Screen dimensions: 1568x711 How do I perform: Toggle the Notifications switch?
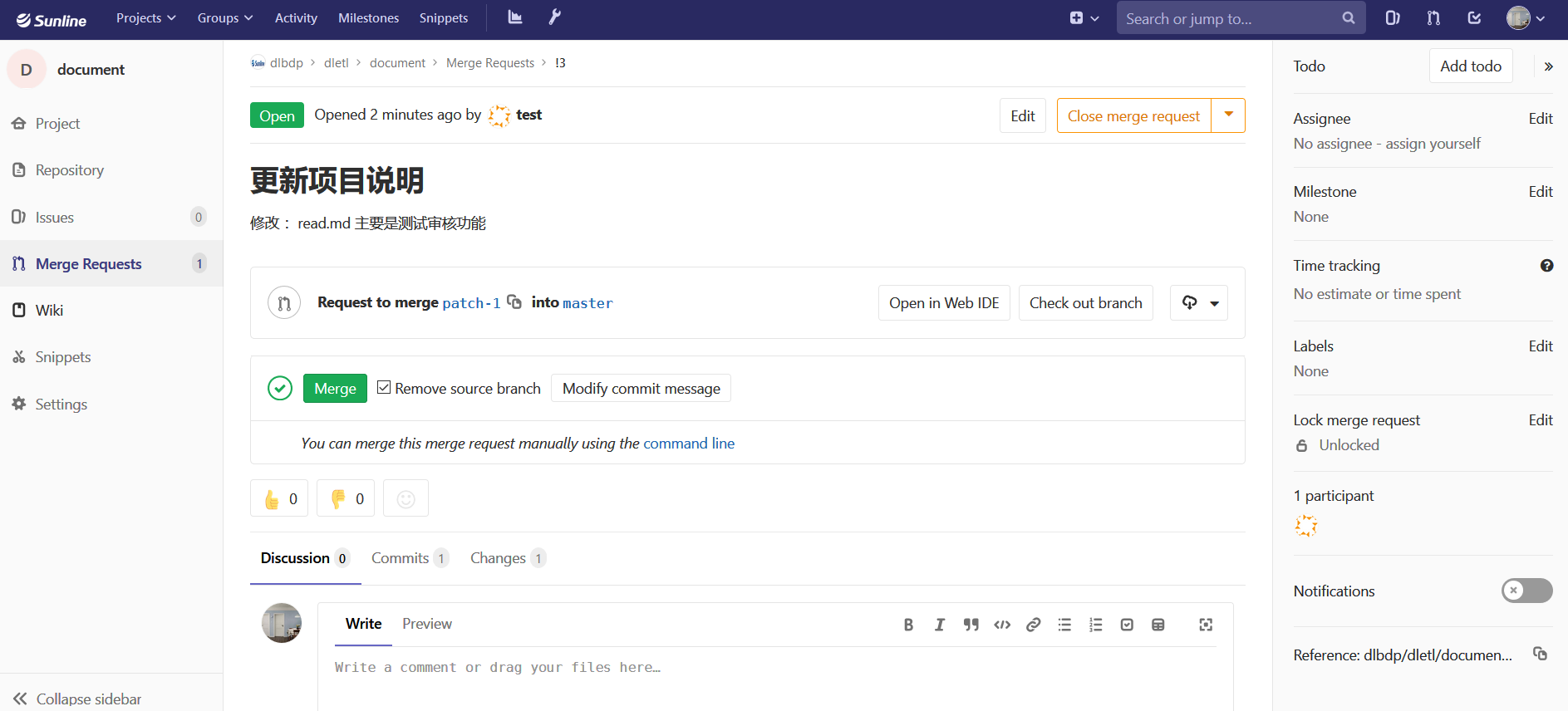tap(1526, 591)
